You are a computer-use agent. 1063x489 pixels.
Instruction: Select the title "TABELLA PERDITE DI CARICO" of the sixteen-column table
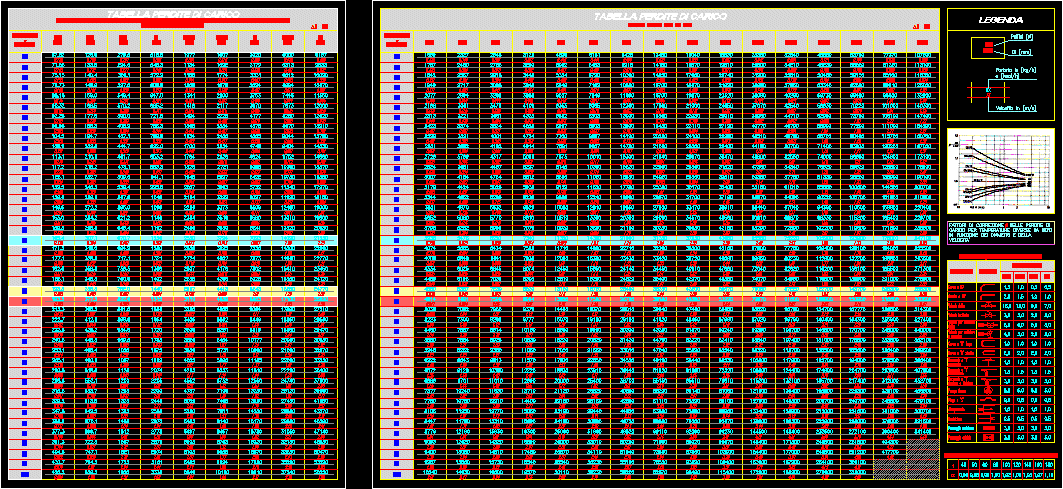660,16
